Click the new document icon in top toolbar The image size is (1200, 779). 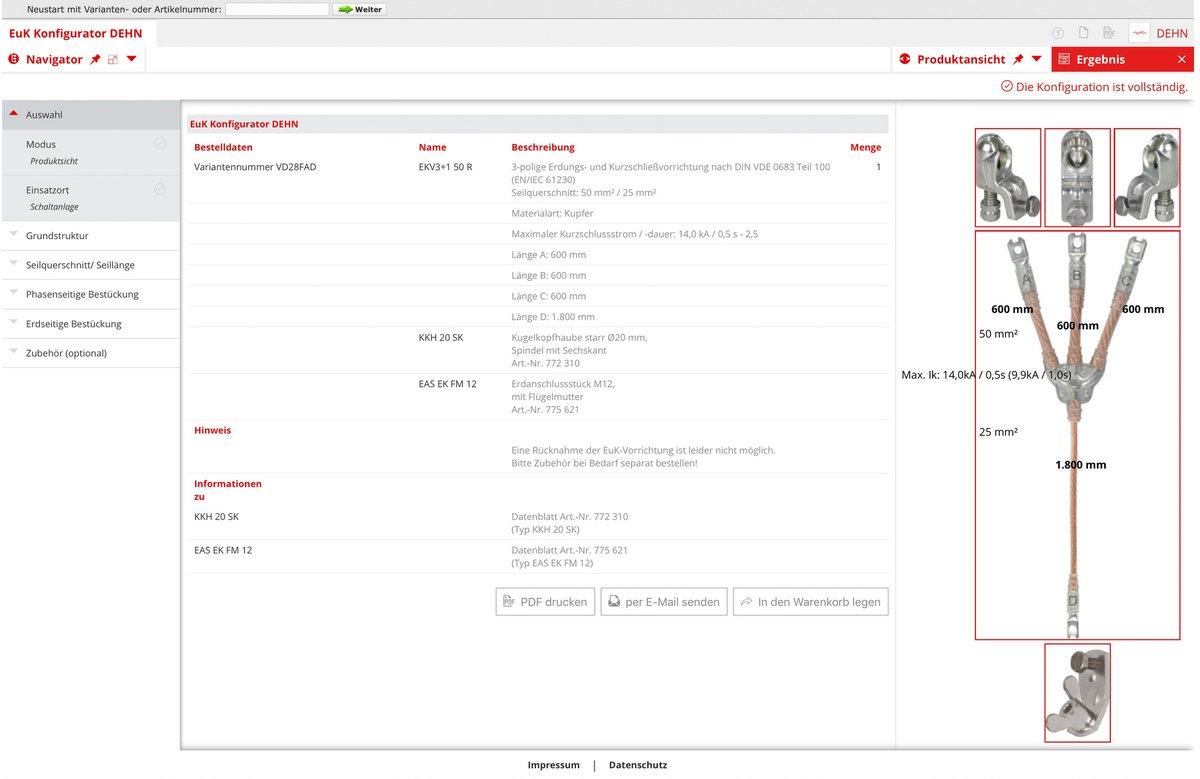1083,33
